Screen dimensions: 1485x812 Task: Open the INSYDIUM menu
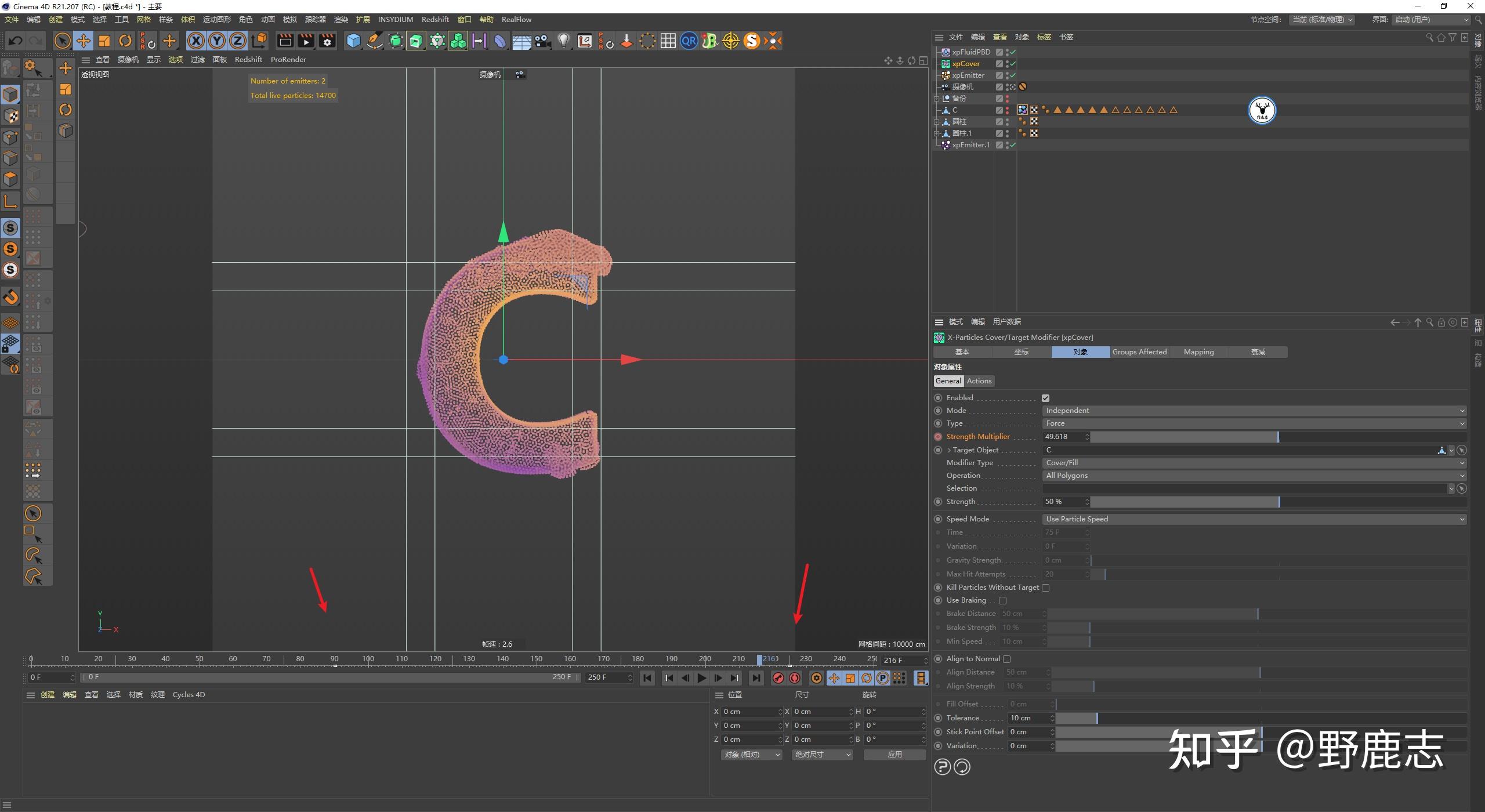395,19
